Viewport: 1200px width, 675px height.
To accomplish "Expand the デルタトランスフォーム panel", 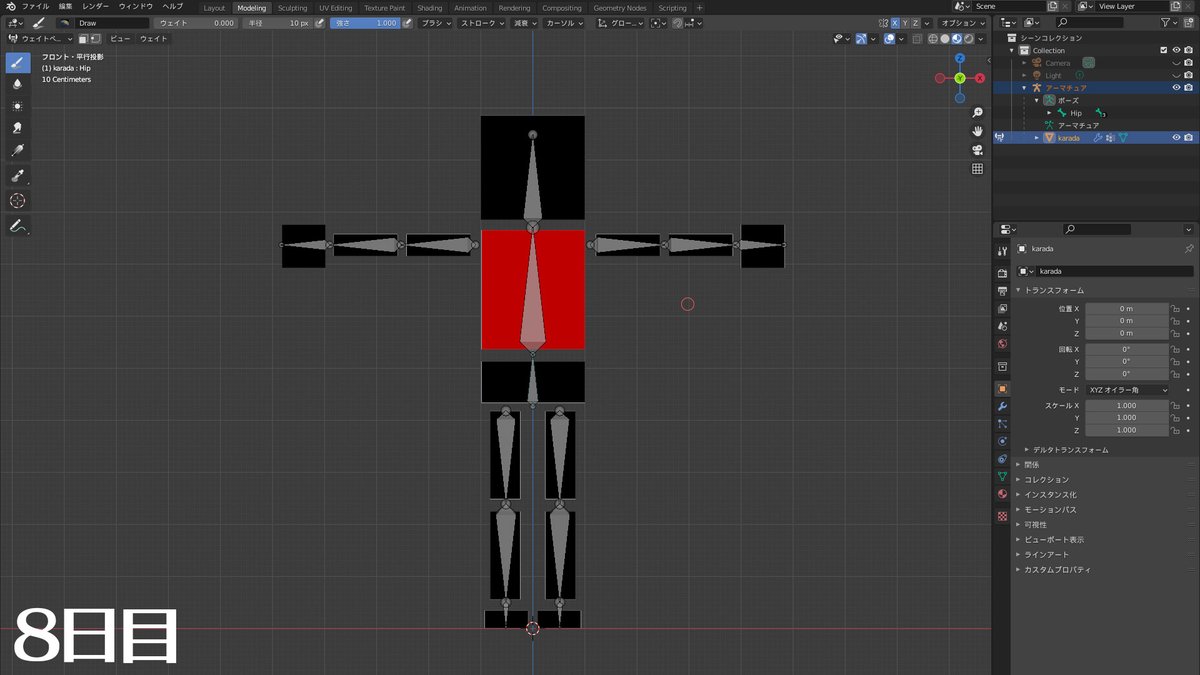I will [x=1070, y=450].
